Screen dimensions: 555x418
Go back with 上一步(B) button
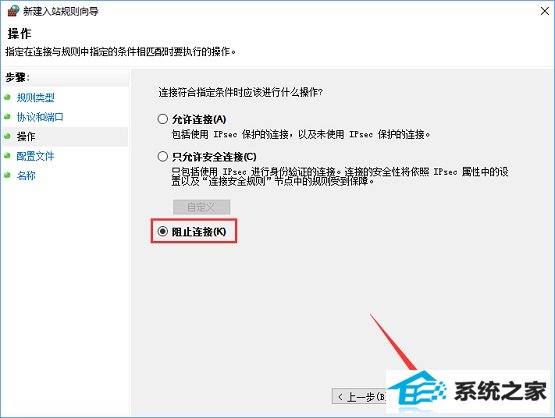pyautogui.click(x=359, y=396)
